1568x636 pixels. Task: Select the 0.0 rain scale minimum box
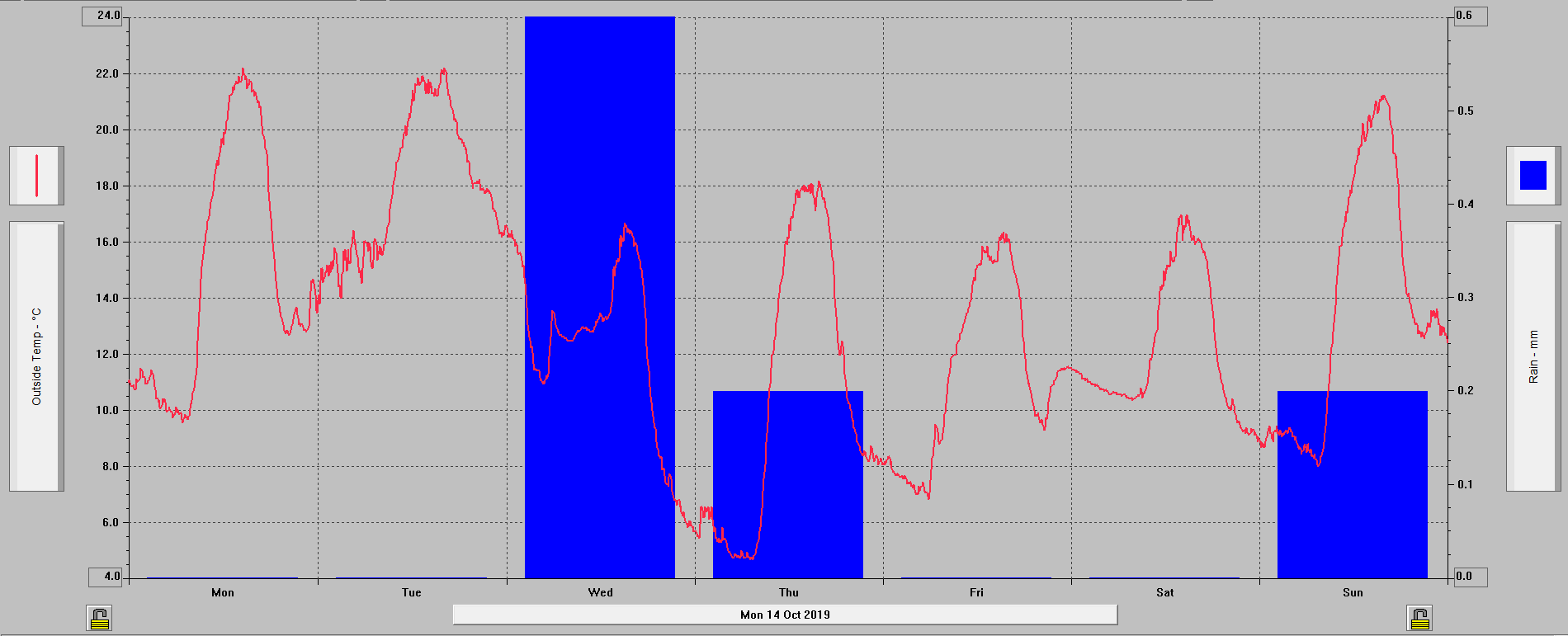[1468, 577]
